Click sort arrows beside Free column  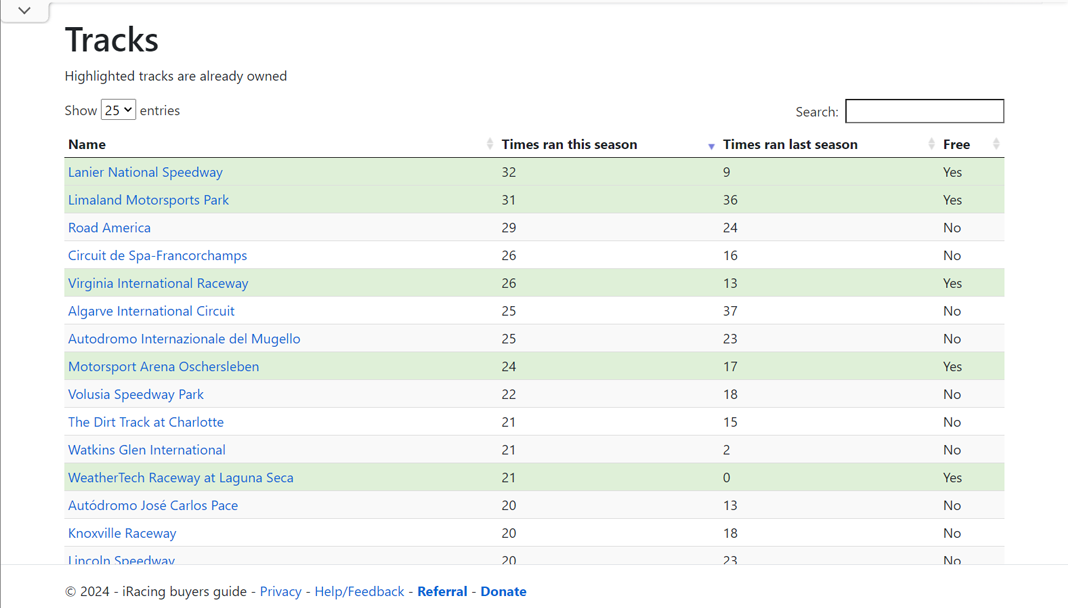pyautogui.click(x=996, y=145)
